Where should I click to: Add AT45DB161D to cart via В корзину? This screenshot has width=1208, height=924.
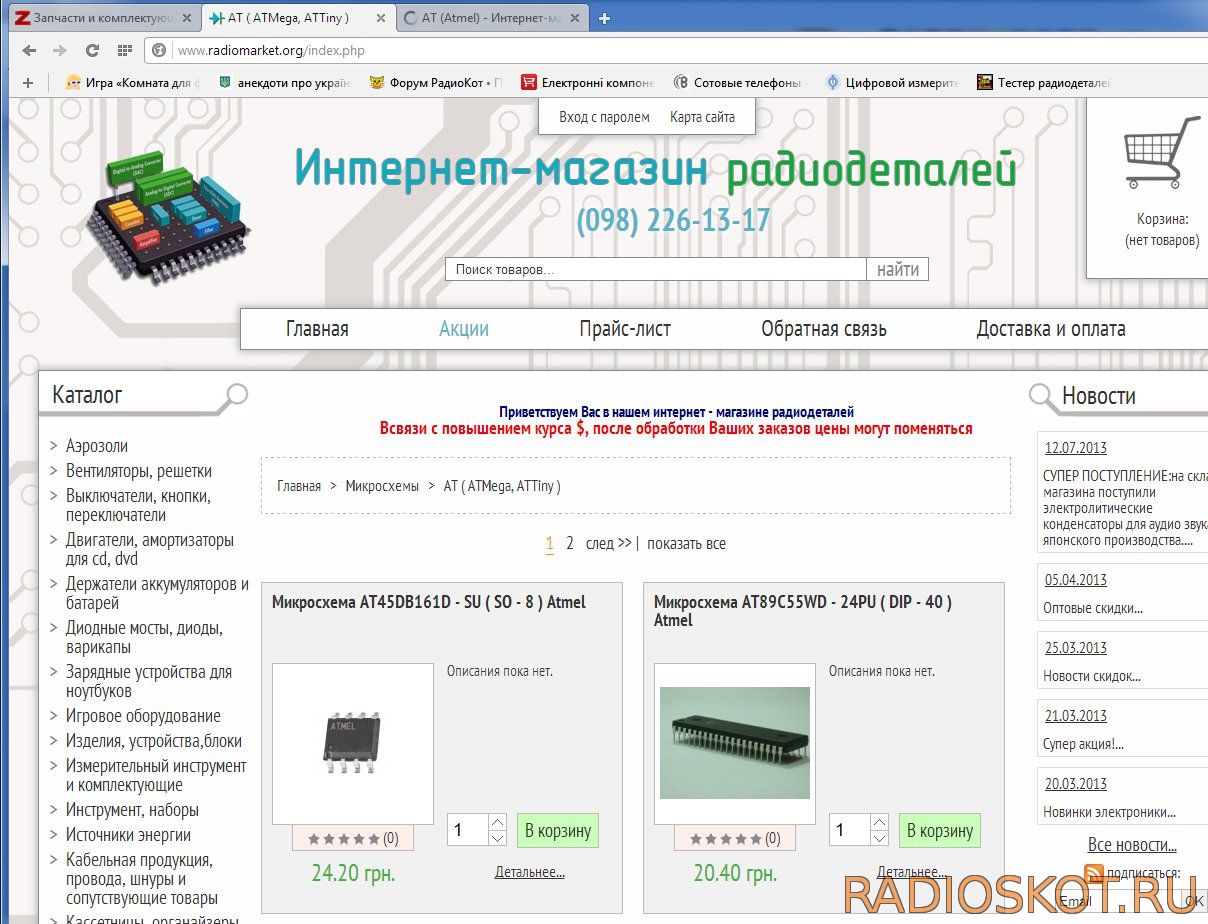coord(558,830)
